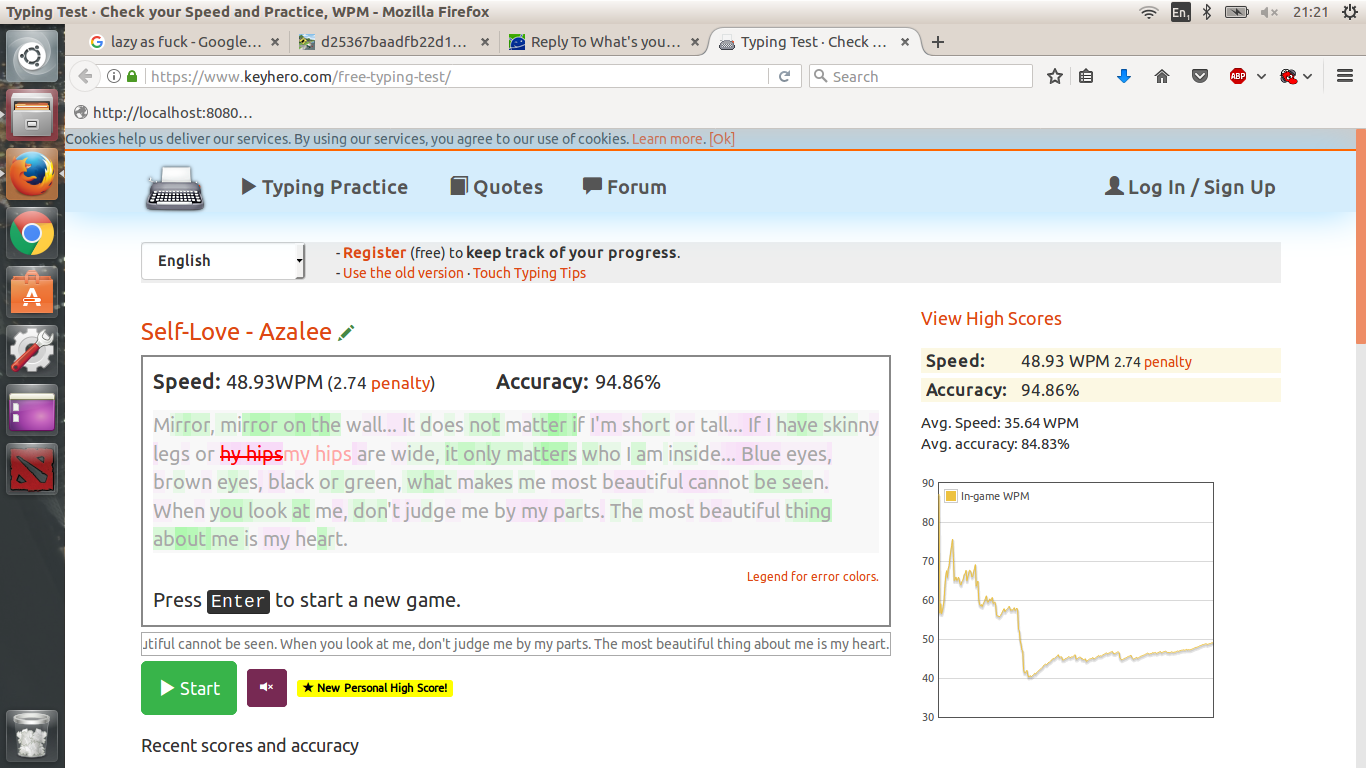Click the green Start button
Screen dimensions: 1366x768
point(189,688)
